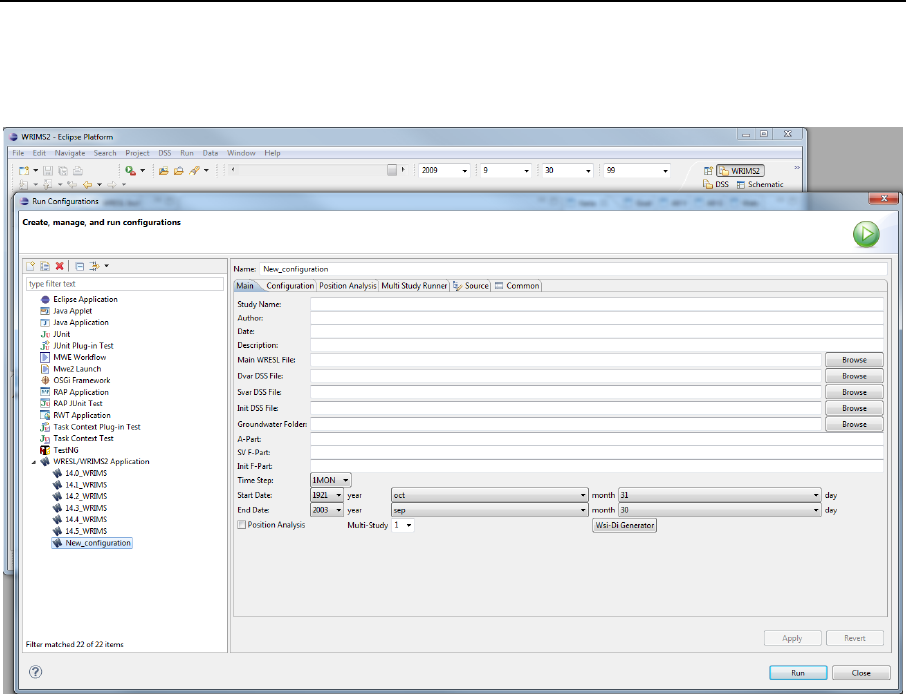
Task: Open the Multi Study Runner tab
Action: point(414,286)
